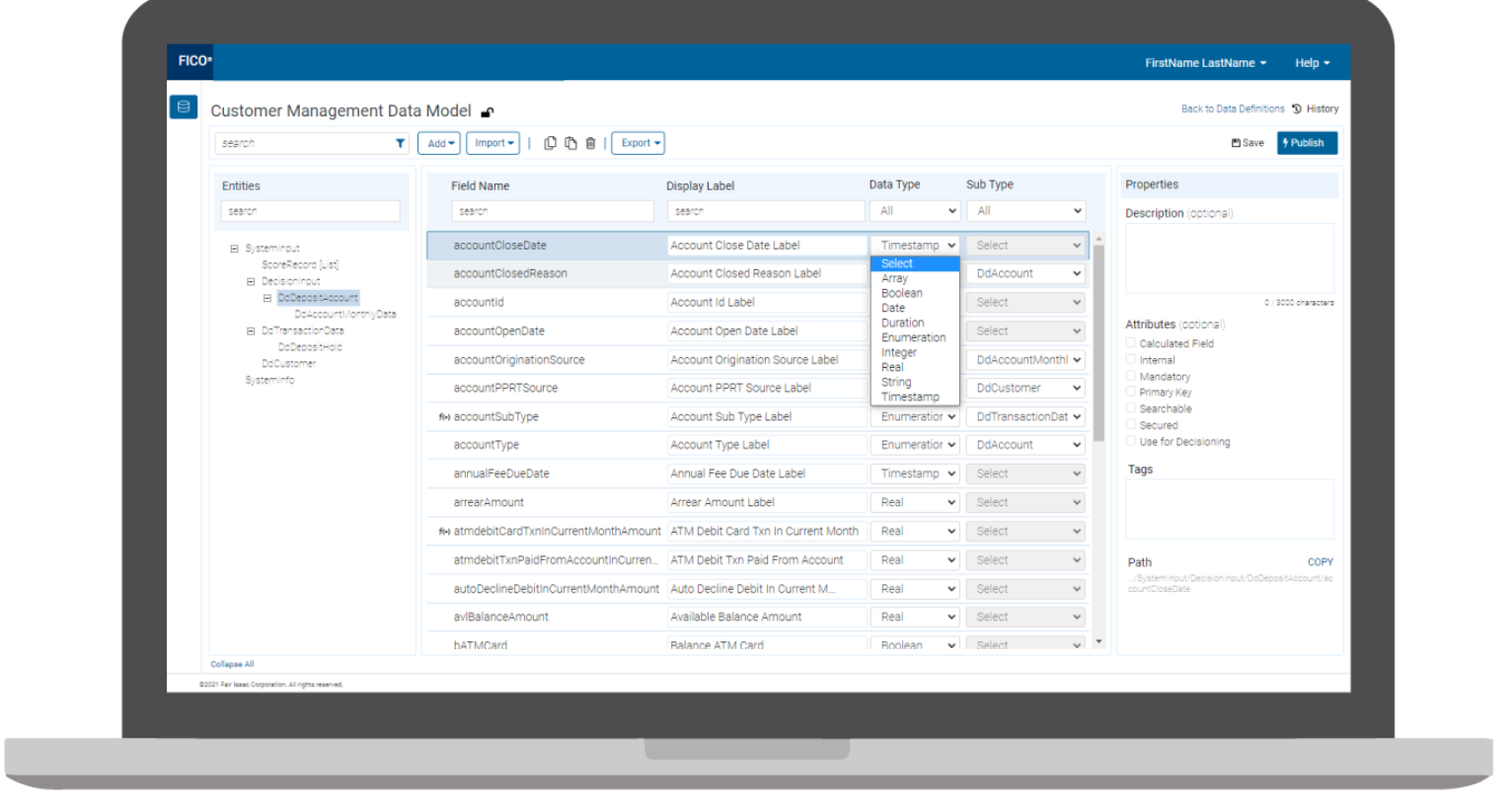Open the Add dropdown button
Screen dimensions: 1512x801
point(440,143)
